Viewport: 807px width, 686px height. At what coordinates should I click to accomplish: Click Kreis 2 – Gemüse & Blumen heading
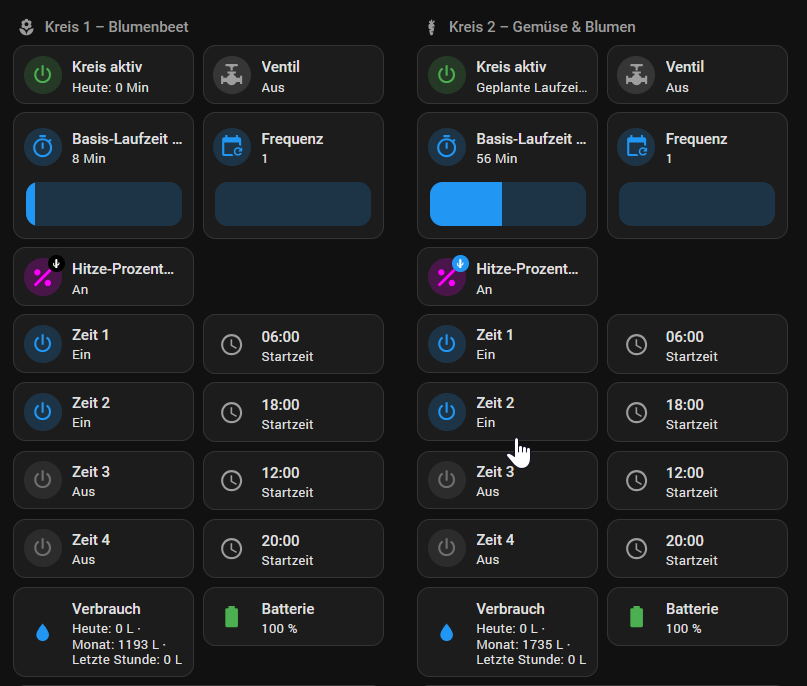[x=542, y=27]
